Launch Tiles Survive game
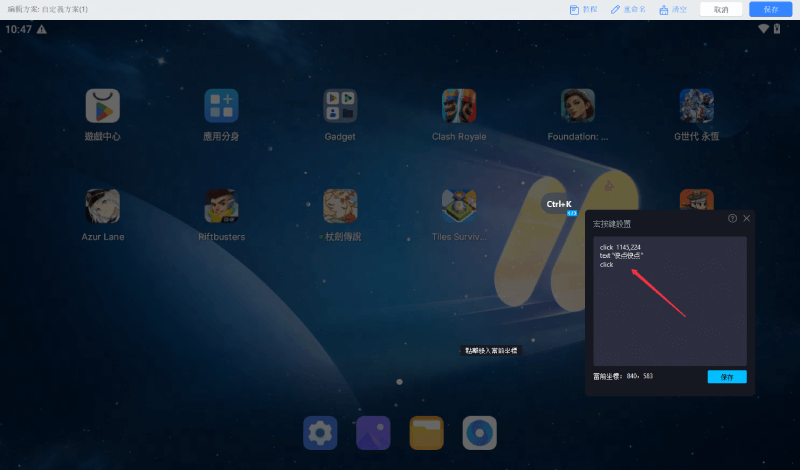The image size is (800, 470). [x=459, y=206]
